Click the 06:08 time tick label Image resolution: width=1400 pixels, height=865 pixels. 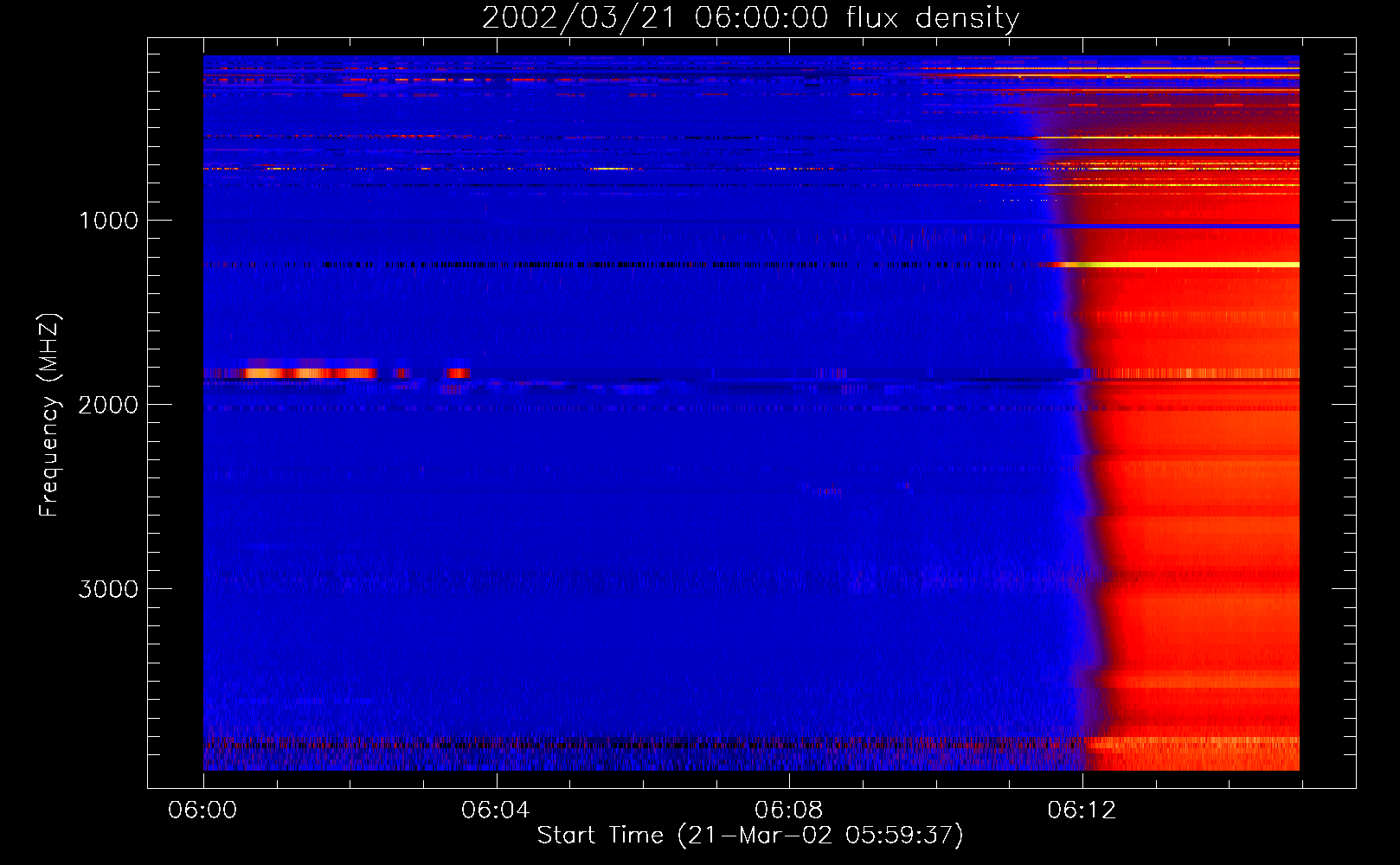(789, 810)
